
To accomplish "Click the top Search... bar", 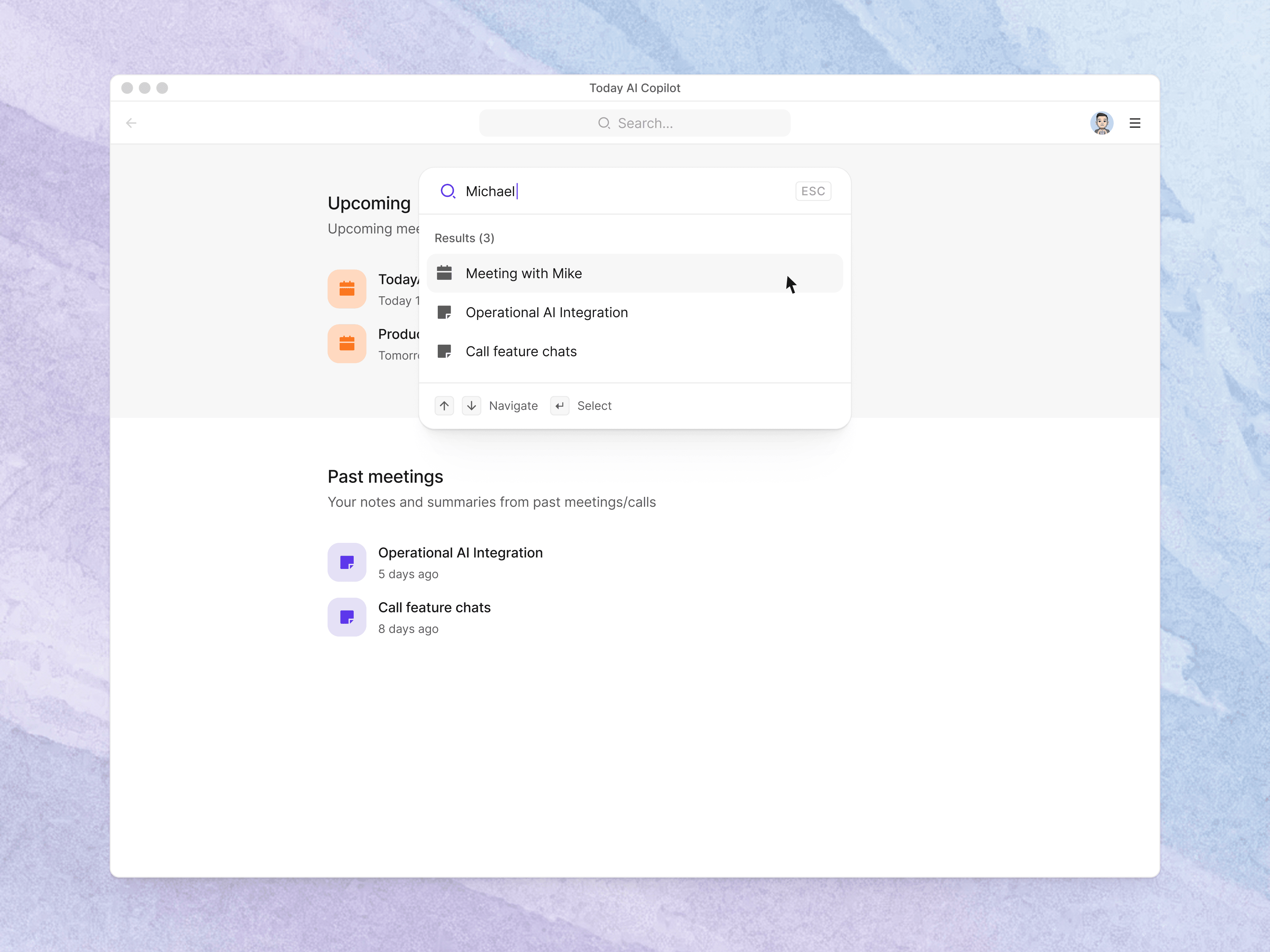I will 634,123.
